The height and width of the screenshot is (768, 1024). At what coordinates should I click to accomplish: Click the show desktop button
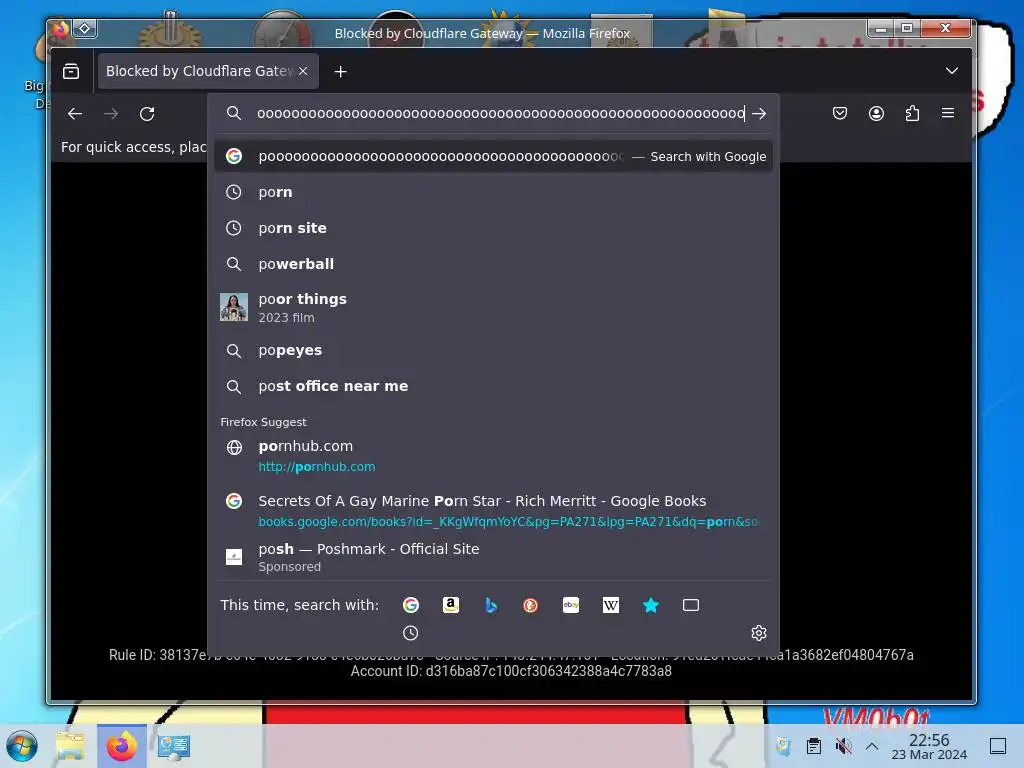tap(998, 746)
